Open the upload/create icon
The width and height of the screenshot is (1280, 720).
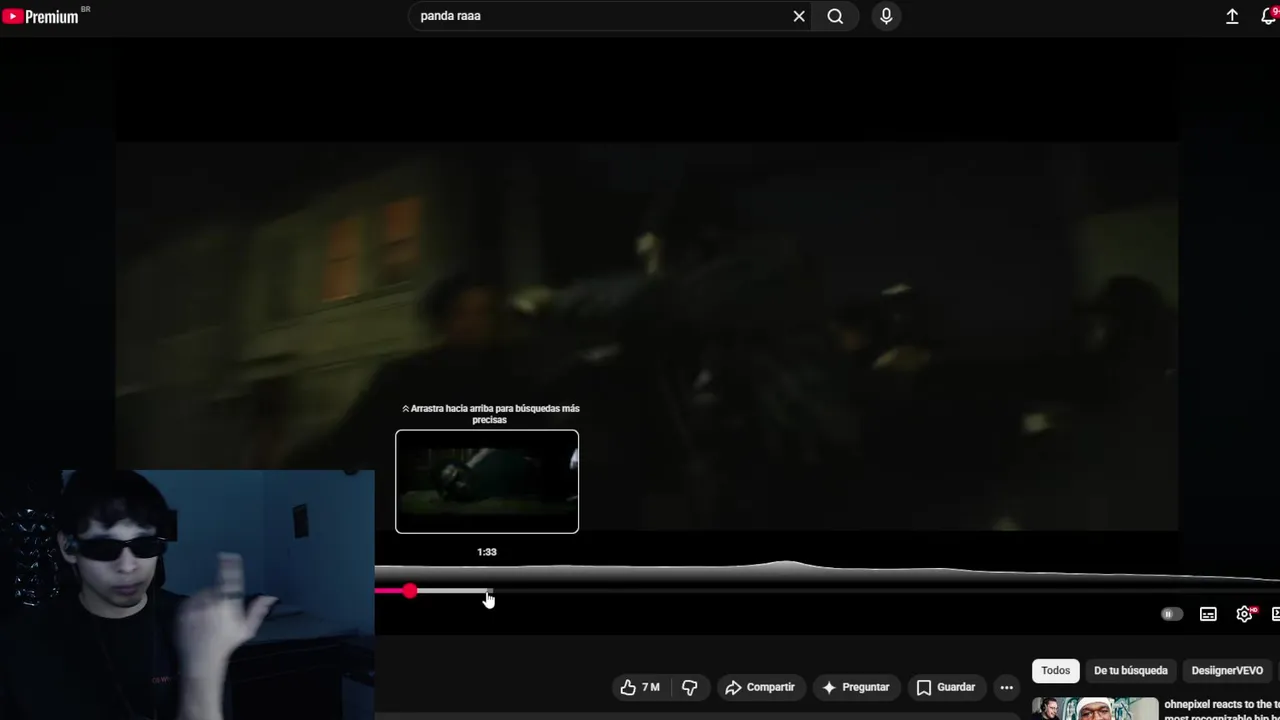1232,16
